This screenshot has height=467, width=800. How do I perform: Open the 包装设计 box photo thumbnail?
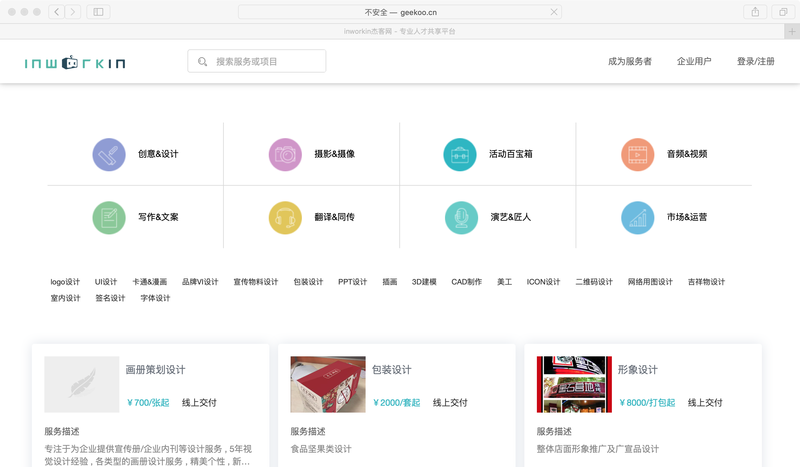coord(328,384)
